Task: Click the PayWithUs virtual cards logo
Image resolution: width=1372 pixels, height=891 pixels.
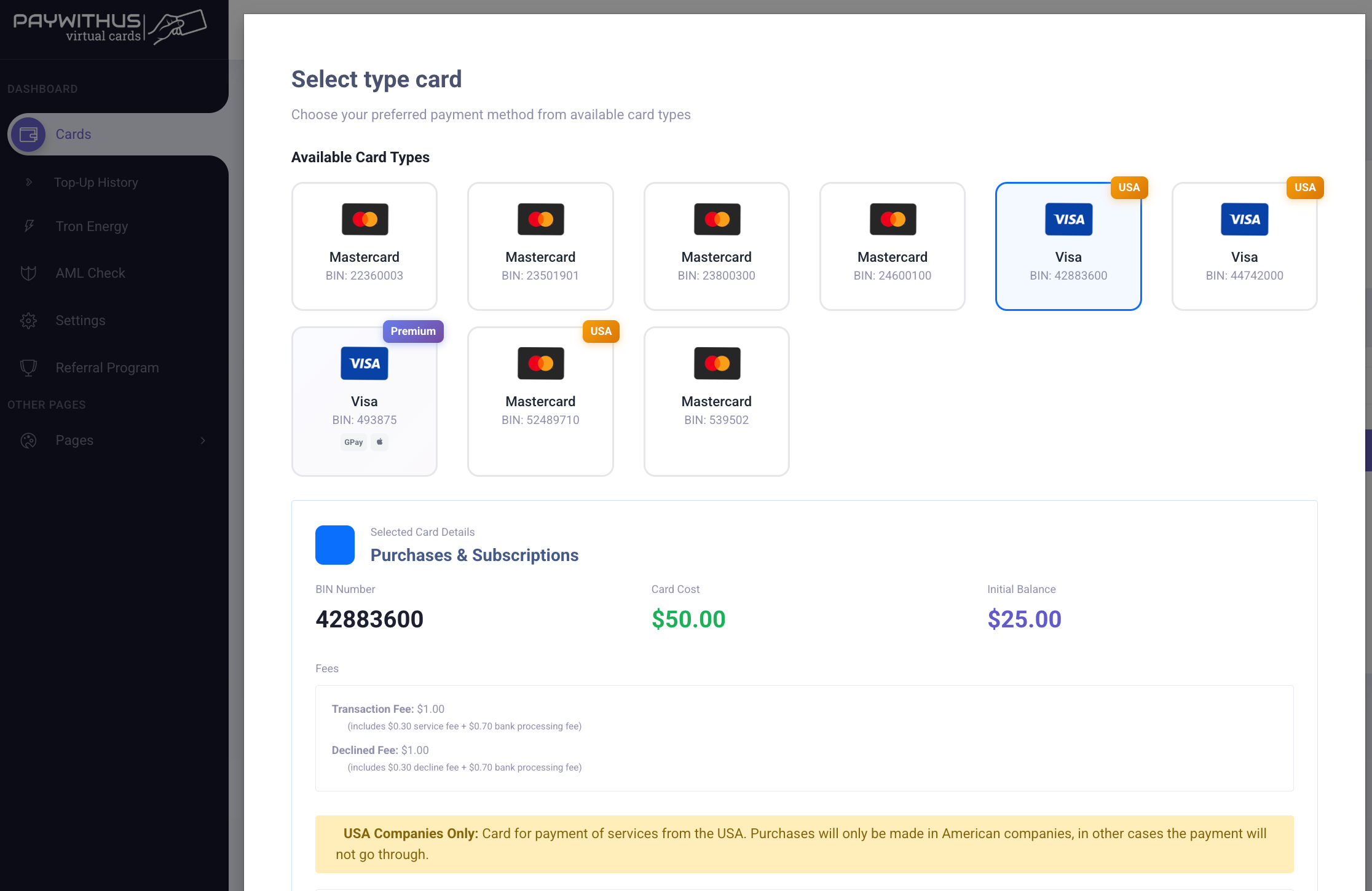Action: coord(110,27)
